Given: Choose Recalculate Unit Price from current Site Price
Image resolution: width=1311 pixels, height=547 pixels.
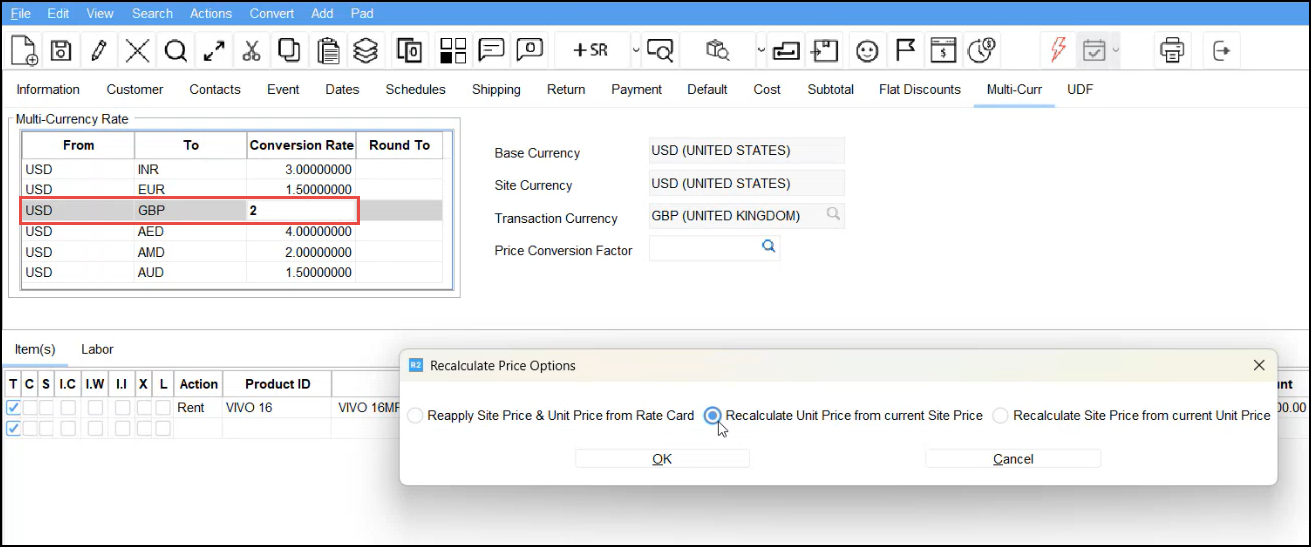Looking at the screenshot, I should (713, 416).
